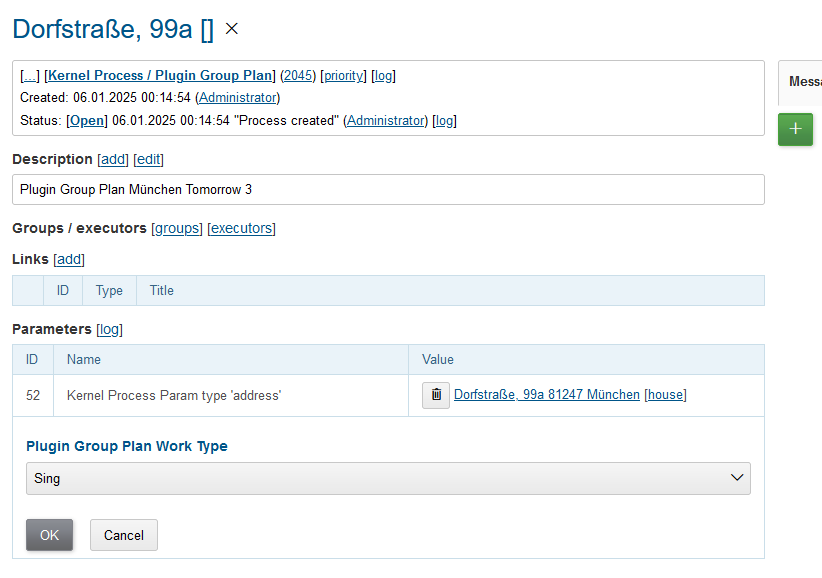
Task: Click the process ID 2045 link
Action: coord(298,75)
